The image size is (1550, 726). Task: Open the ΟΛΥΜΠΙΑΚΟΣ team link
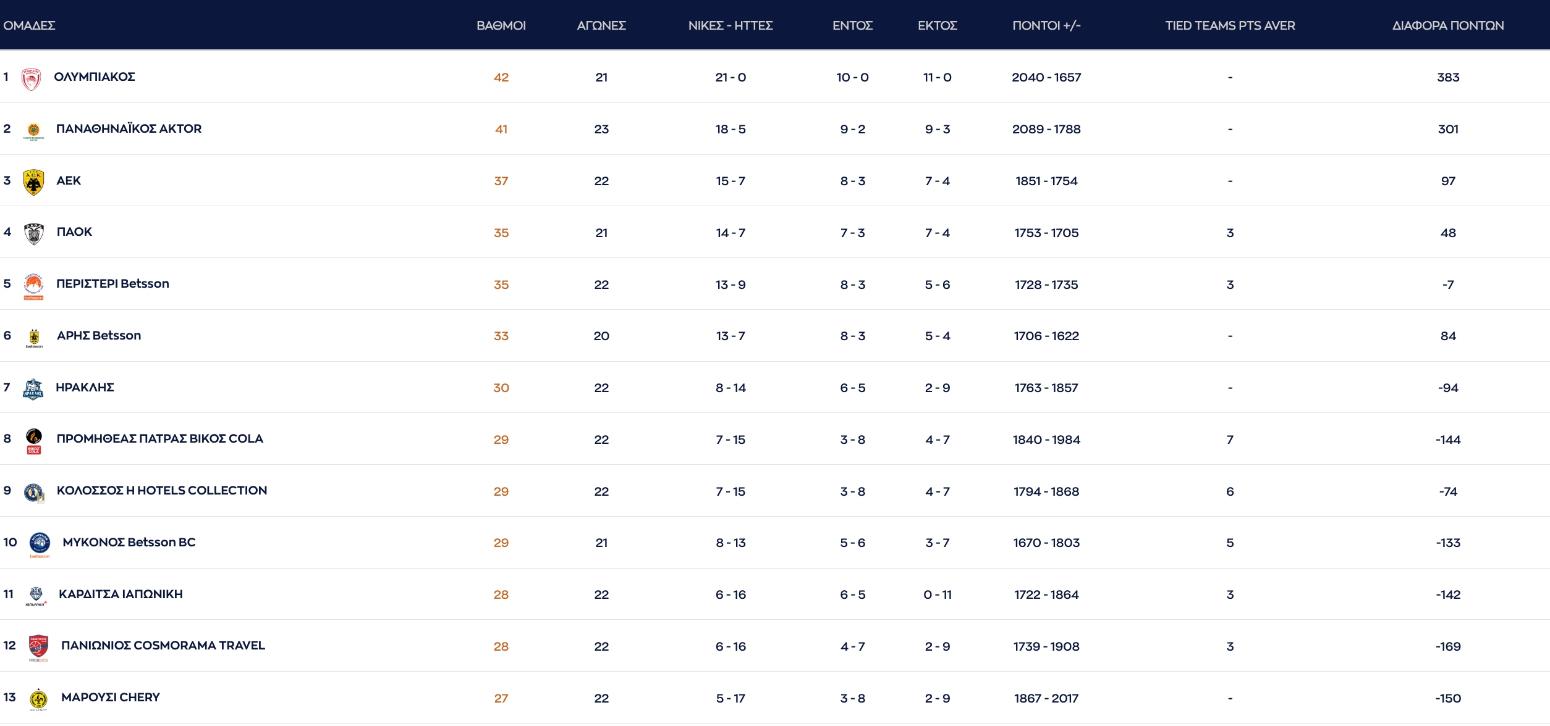(x=95, y=77)
